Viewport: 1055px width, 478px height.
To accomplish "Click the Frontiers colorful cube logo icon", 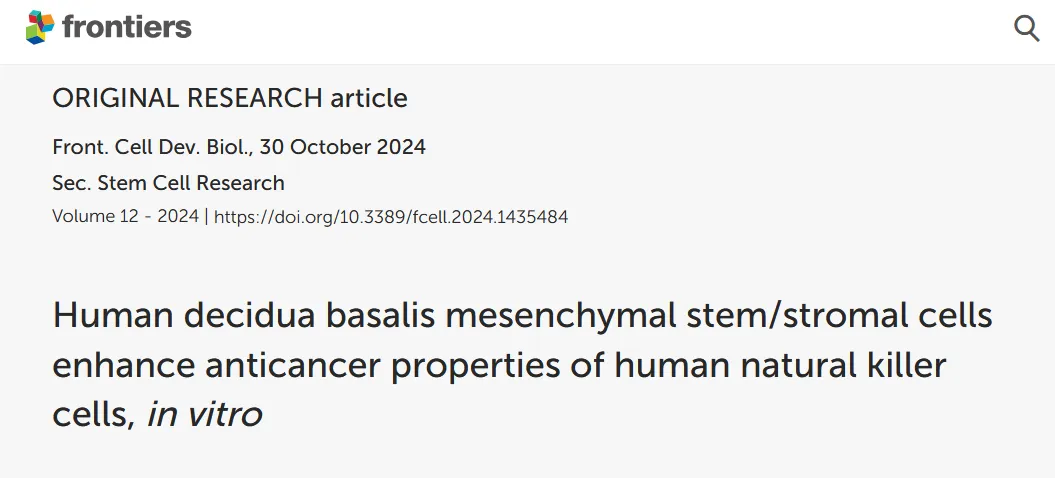I will [40, 28].
